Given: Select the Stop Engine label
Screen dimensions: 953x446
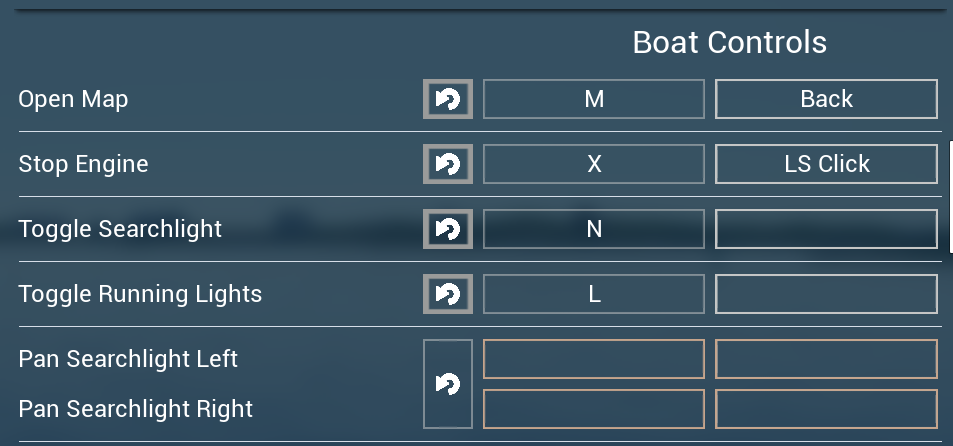Looking at the screenshot, I should (x=83, y=164).
